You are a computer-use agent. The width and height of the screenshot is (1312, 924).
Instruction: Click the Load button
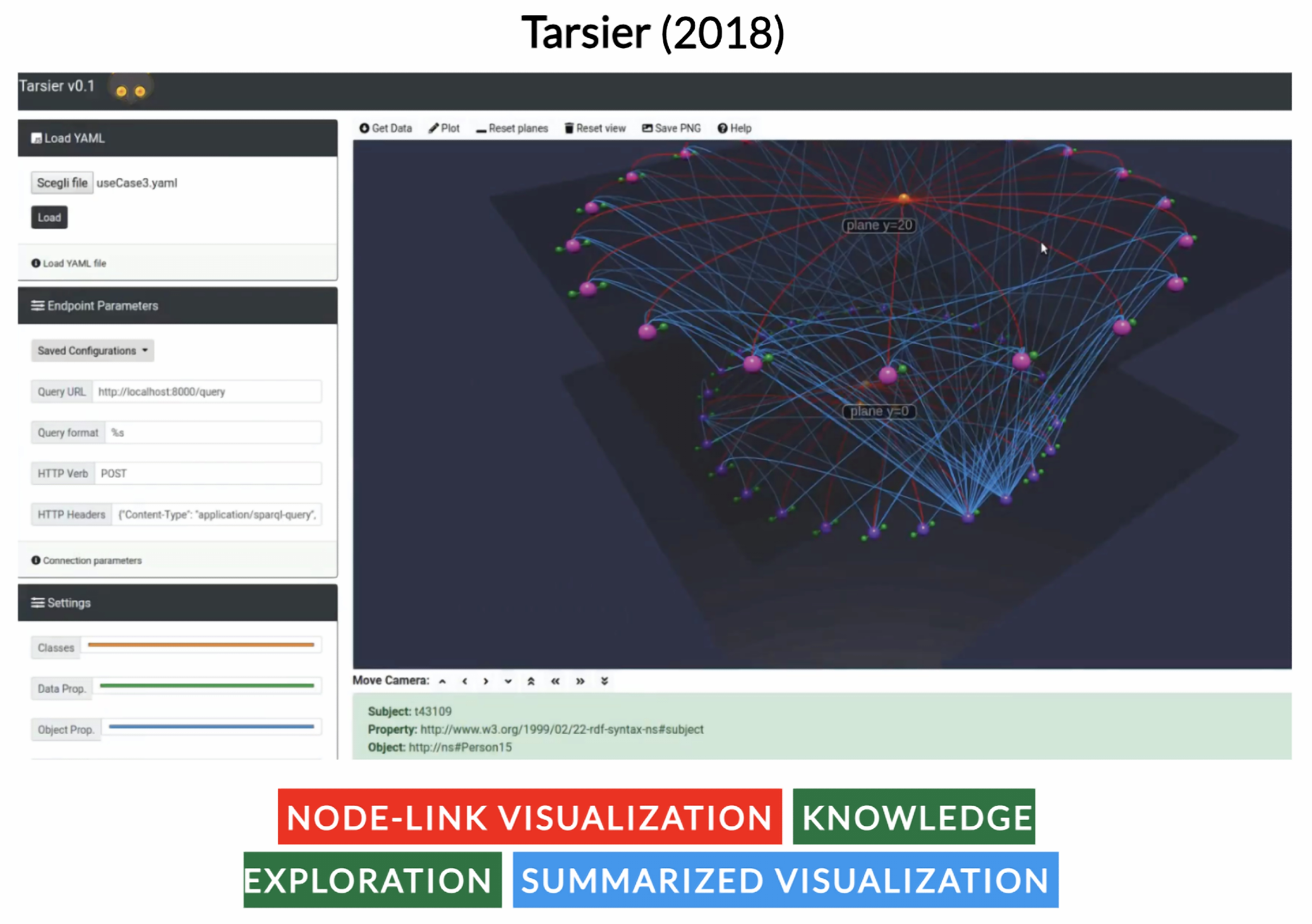pyautogui.click(x=49, y=217)
